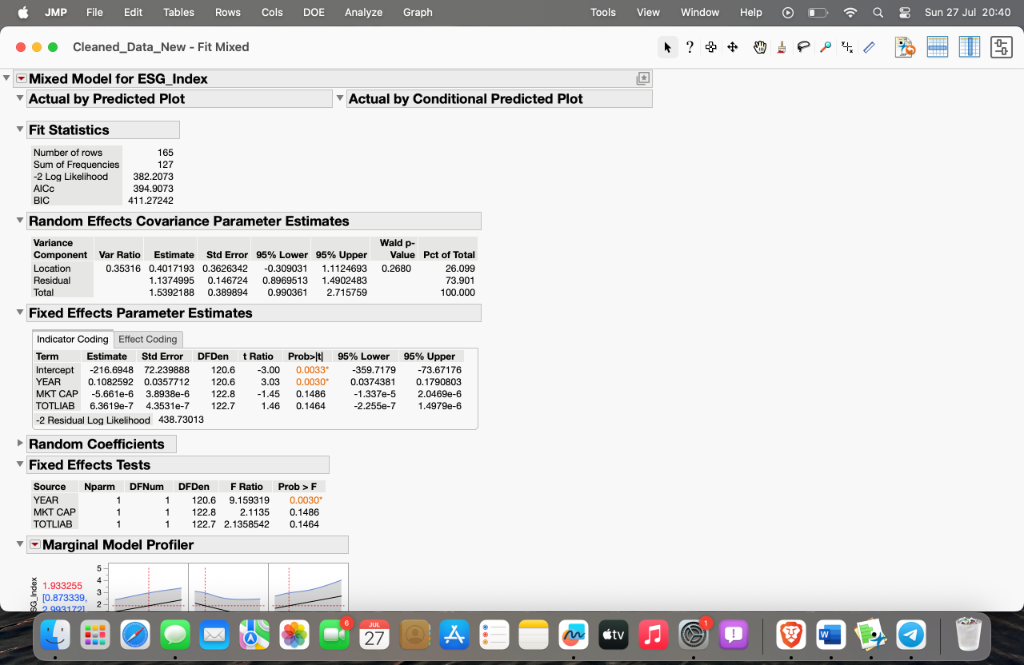Switch to the Effect Coding tab

point(148,339)
